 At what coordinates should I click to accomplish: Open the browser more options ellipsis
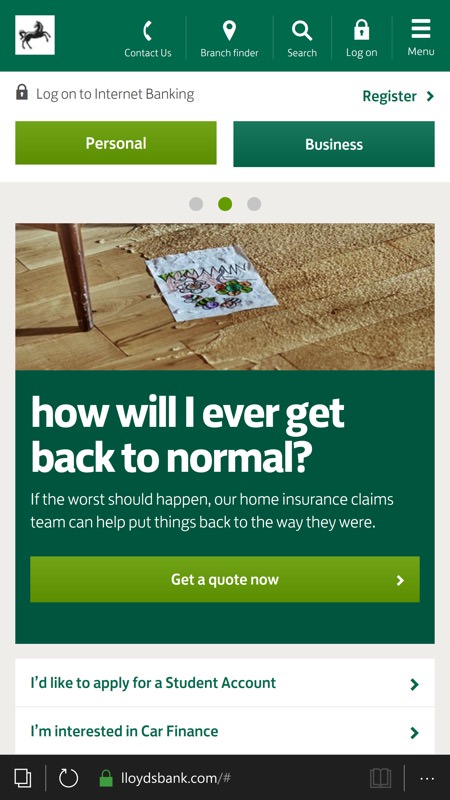coord(427,779)
